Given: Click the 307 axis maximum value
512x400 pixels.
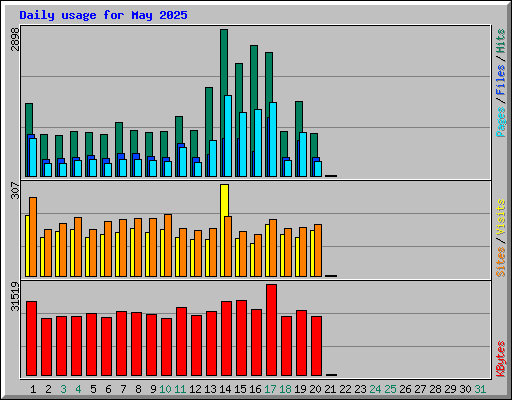Looking at the screenshot, I should click(15, 190).
